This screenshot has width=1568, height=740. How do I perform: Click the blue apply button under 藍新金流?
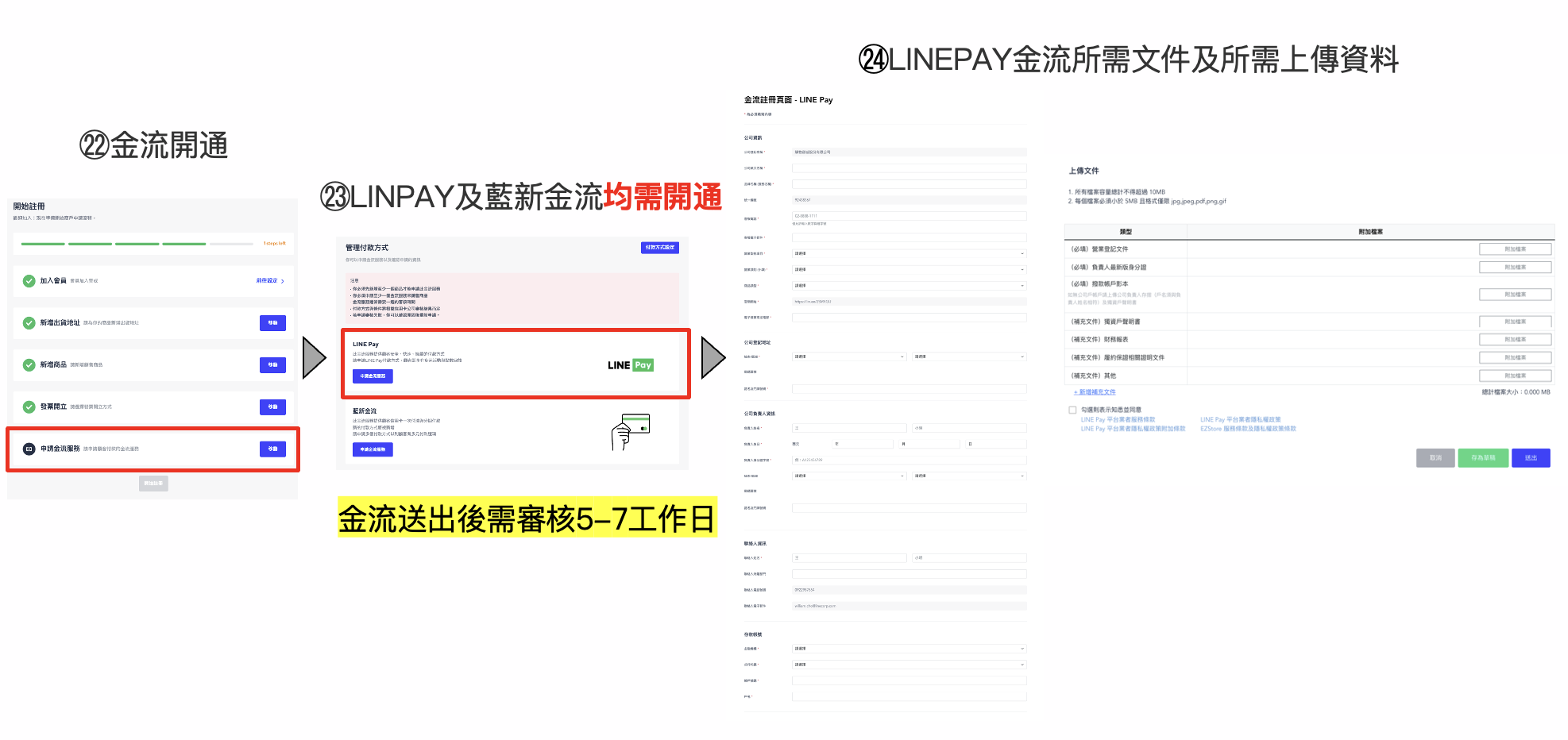coord(373,449)
